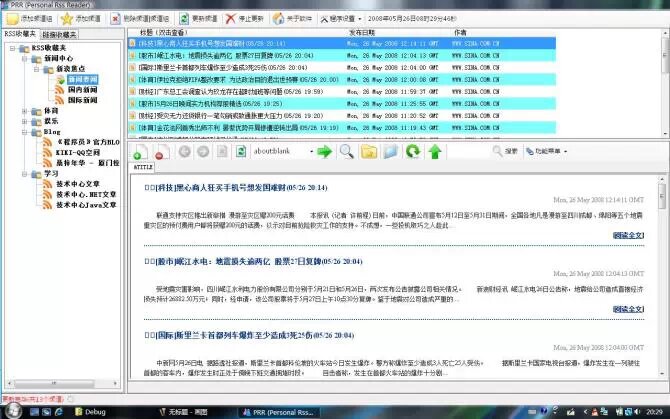This screenshot has width=670, height=419.
Task: Click the first 阅读全文 link in article pane
Action: click(x=627, y=235)
